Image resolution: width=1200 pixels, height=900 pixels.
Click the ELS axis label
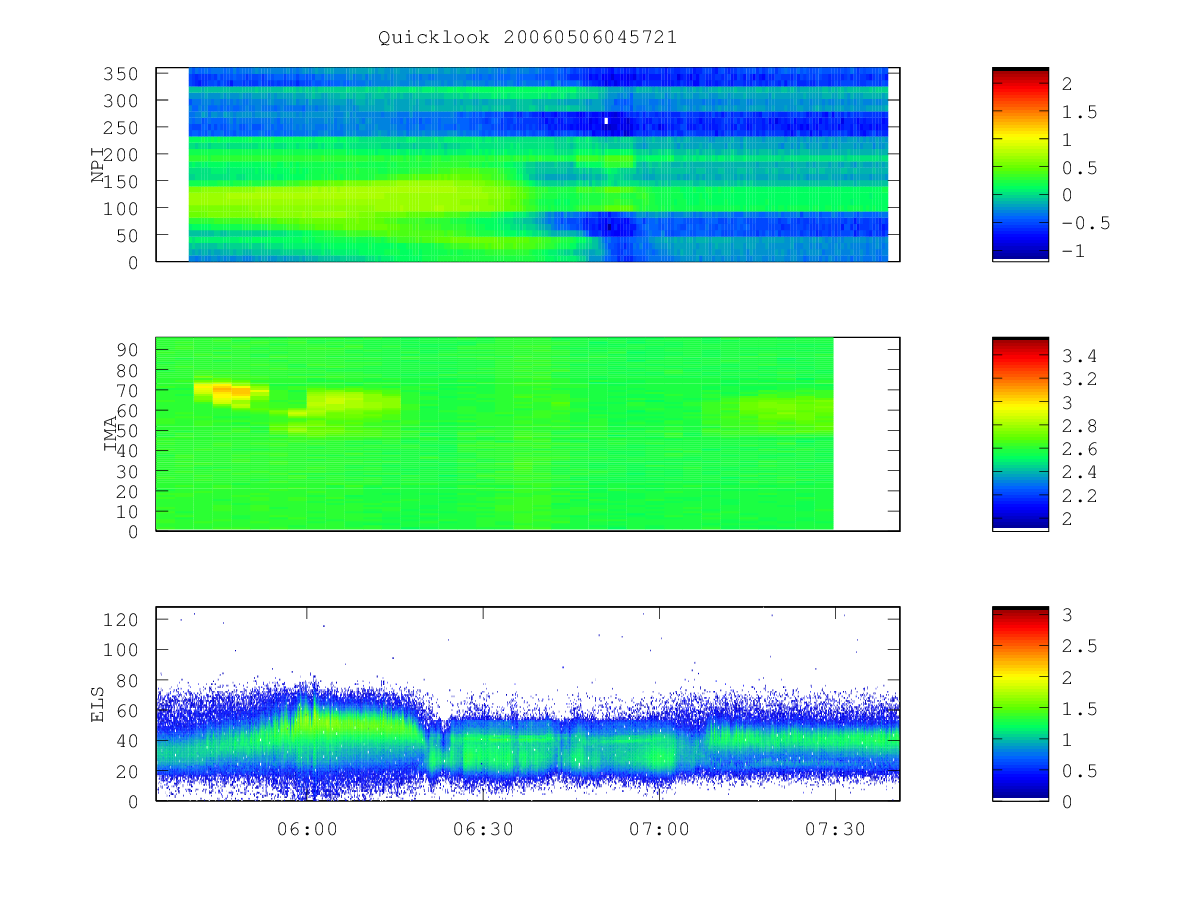[98, 704]
